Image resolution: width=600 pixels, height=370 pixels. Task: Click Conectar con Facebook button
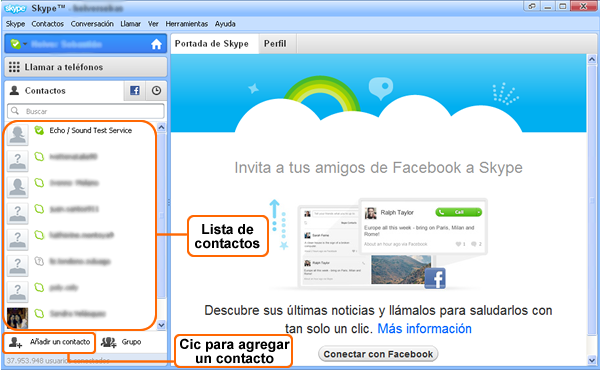[x=378, y=354]
